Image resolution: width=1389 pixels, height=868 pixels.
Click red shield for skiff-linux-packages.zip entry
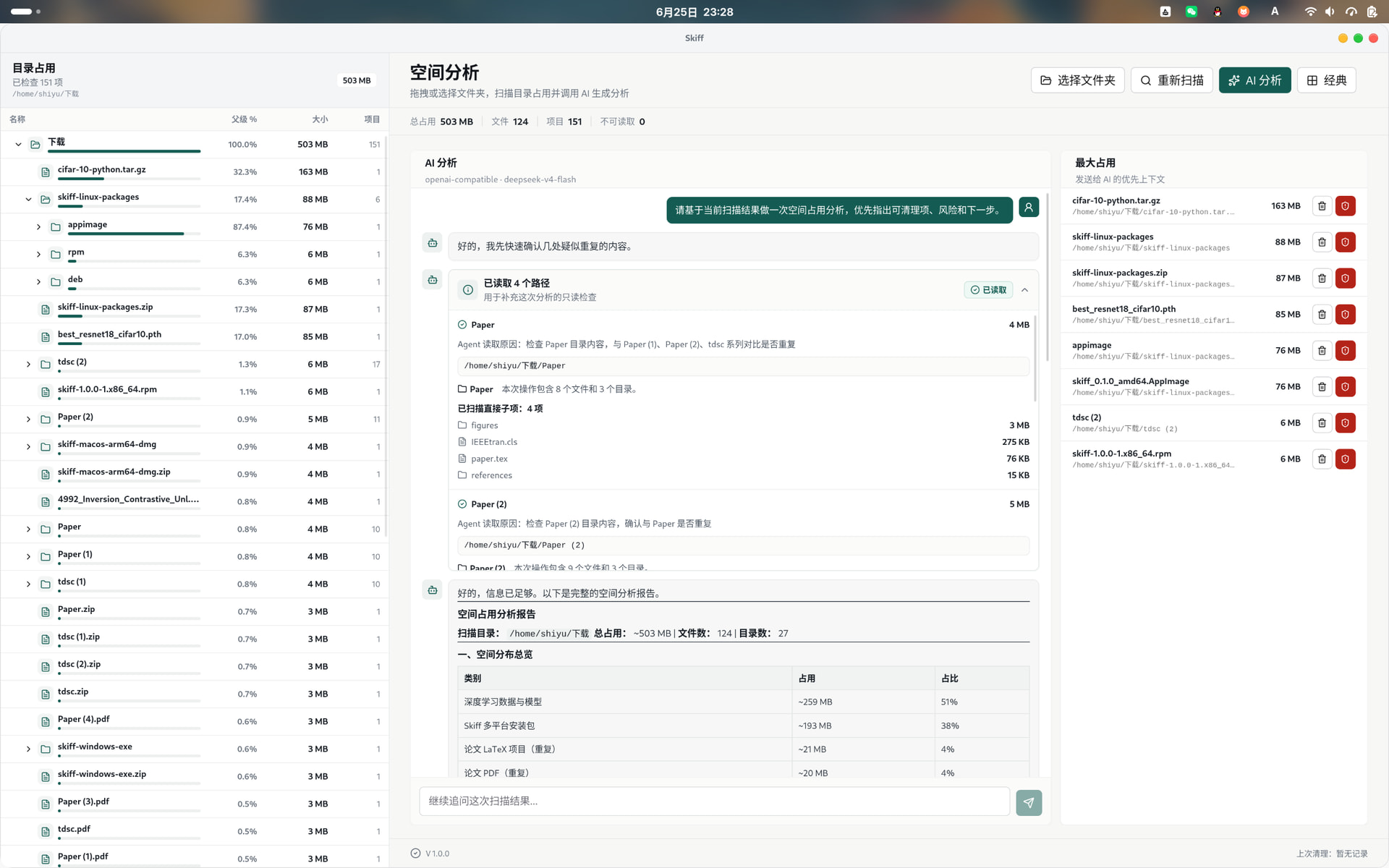[1345, 278]
